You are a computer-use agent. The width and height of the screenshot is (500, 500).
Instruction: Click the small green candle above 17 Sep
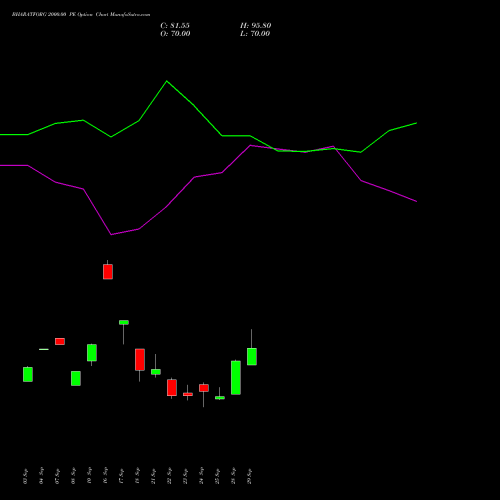[x=124, y=322]
